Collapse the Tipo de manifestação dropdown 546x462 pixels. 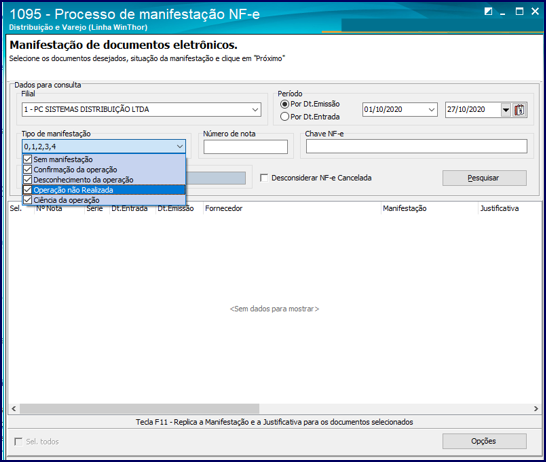point(180,146)
